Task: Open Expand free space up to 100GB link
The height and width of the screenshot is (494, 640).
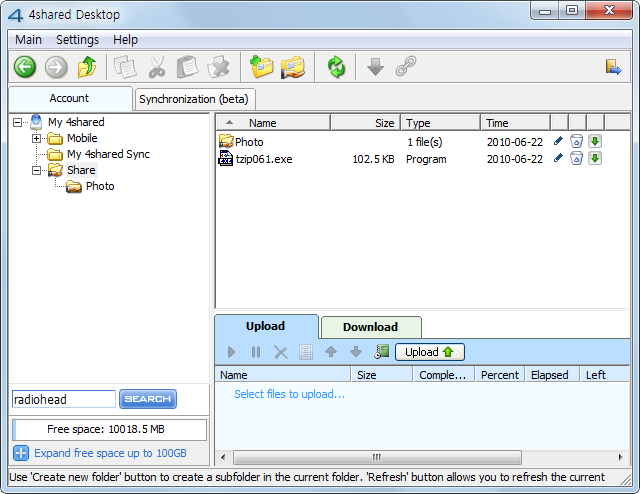Action: (110, 453)
